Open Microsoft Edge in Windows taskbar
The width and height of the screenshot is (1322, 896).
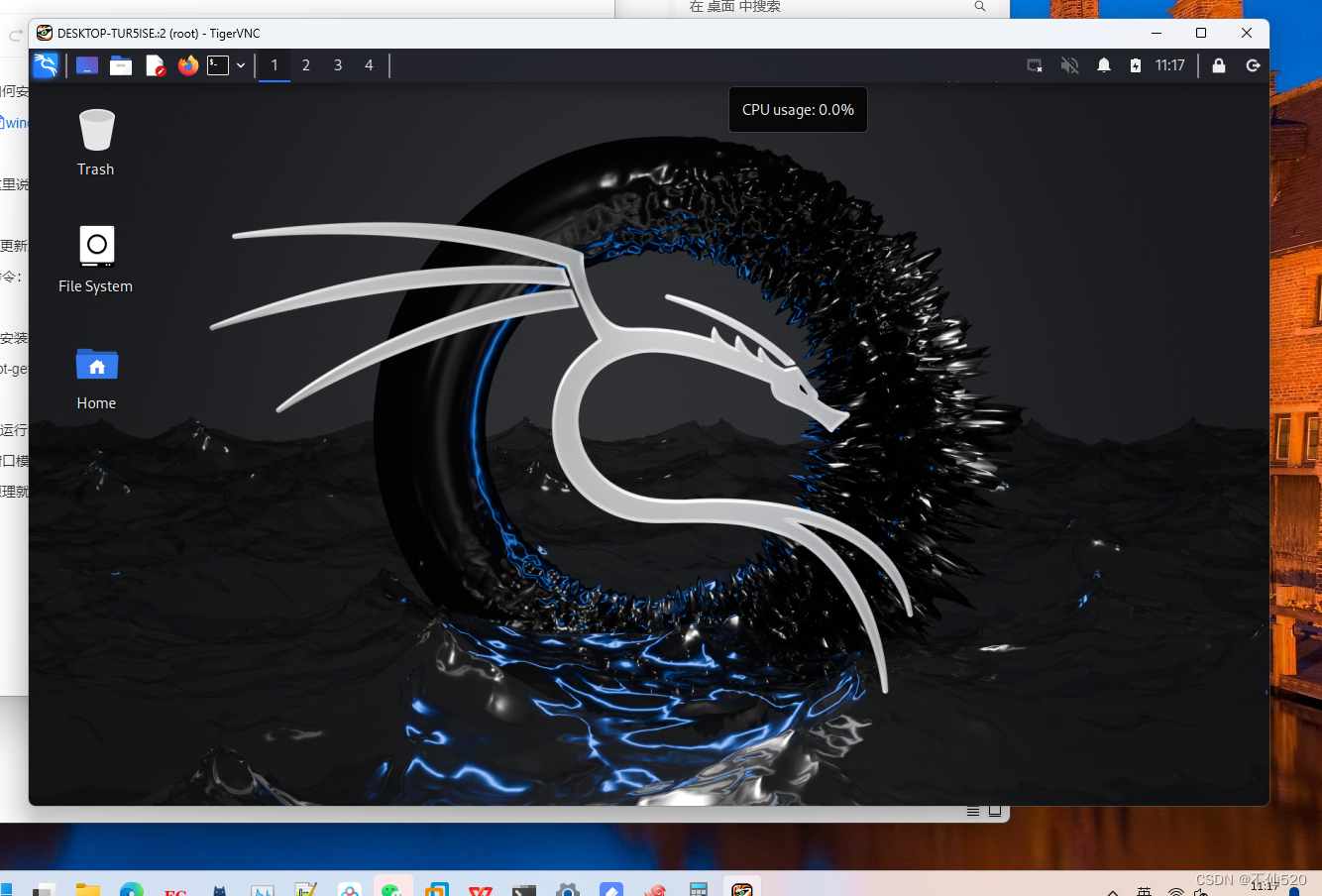coord(132,889)
